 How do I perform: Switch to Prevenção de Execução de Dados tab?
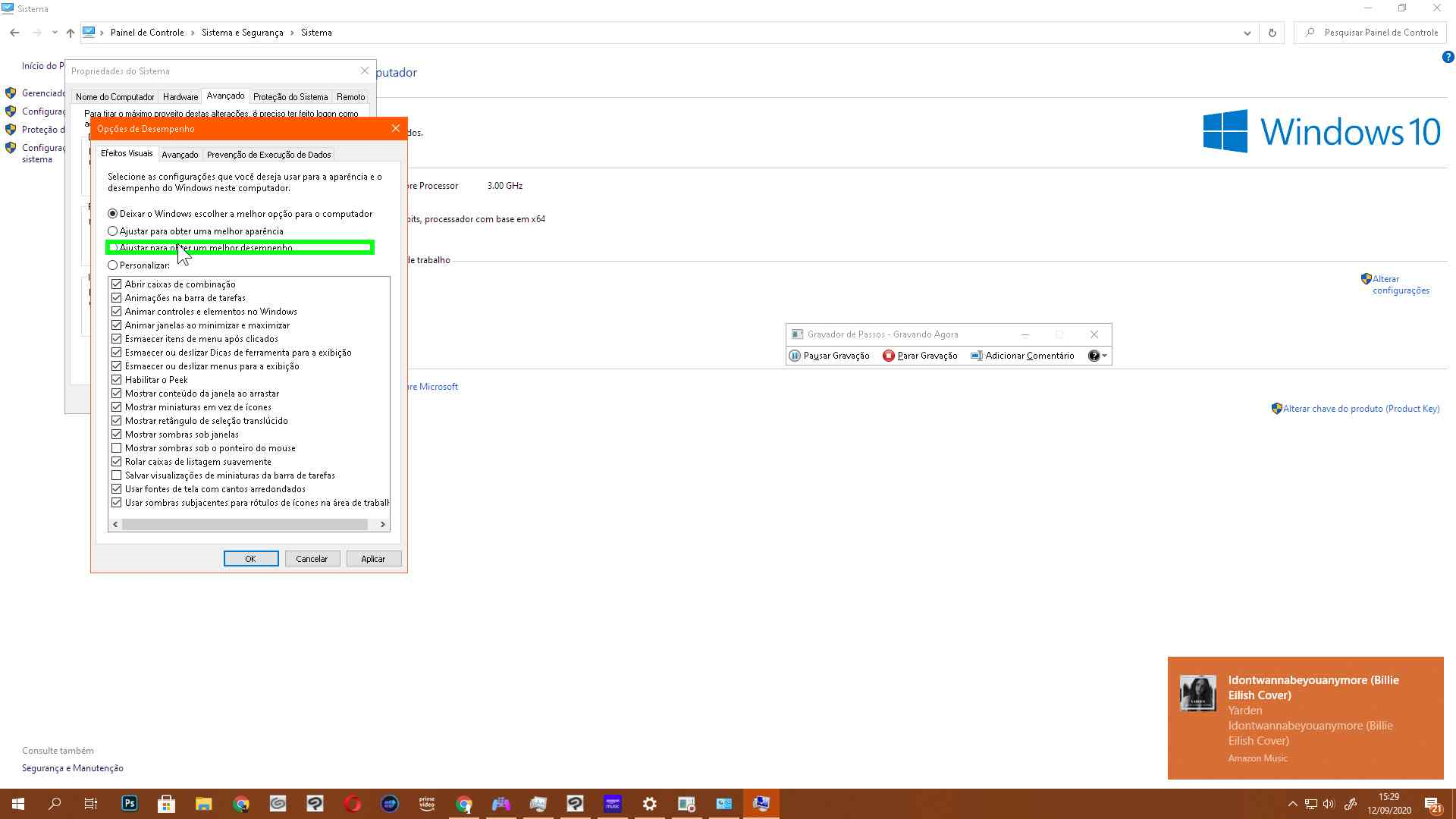(x=268, y=155)
